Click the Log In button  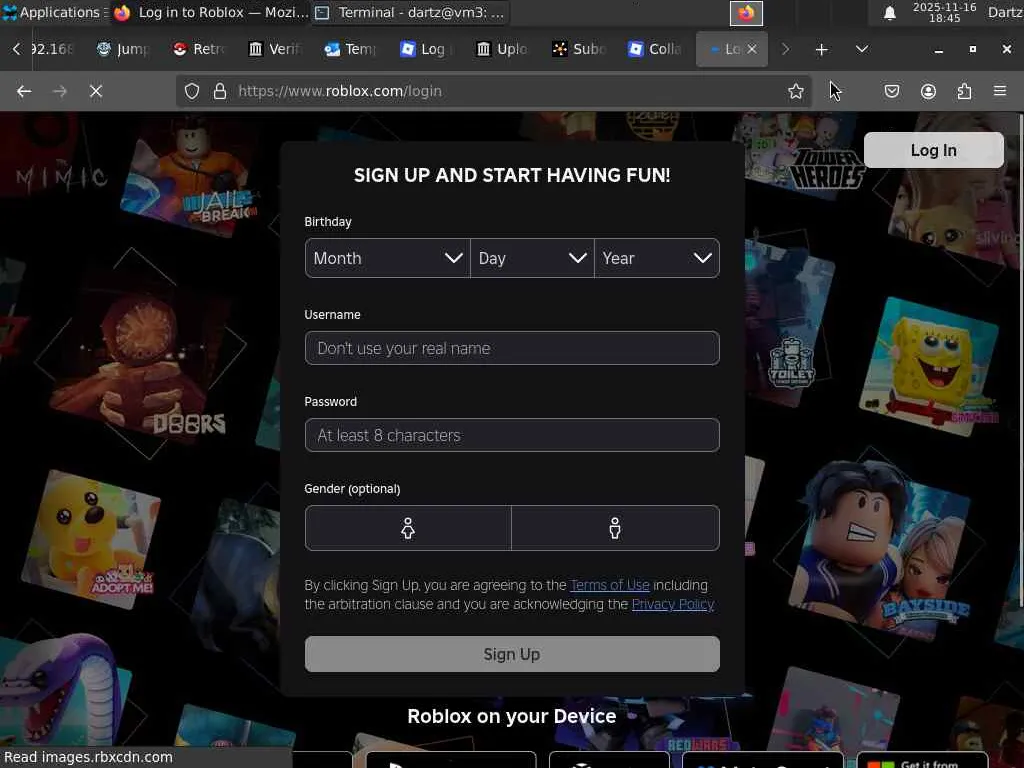click(x=933, y=150)
